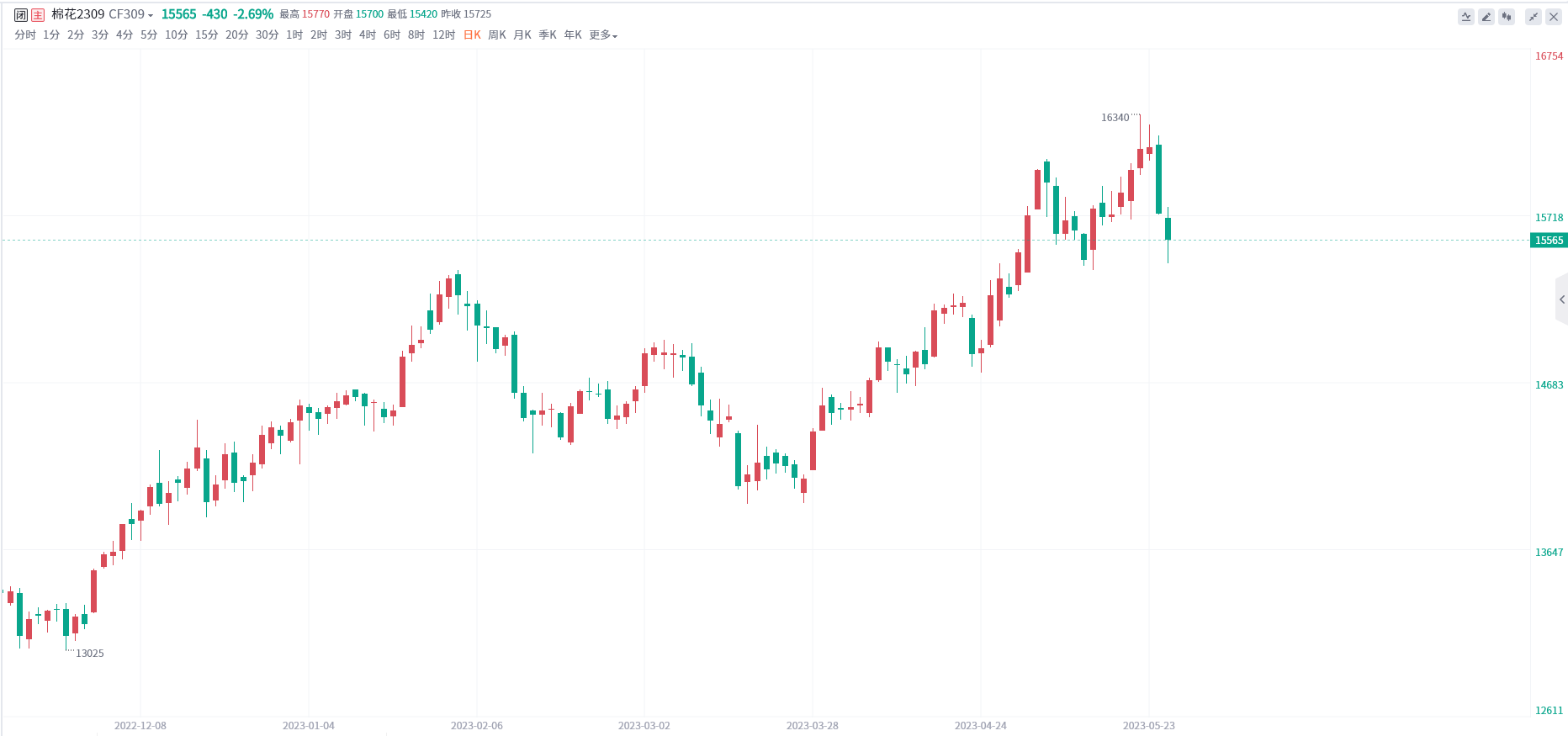Open the 棉花2309 CF309 contract dropdown
1568x736 pixels.
coord(103,14)
